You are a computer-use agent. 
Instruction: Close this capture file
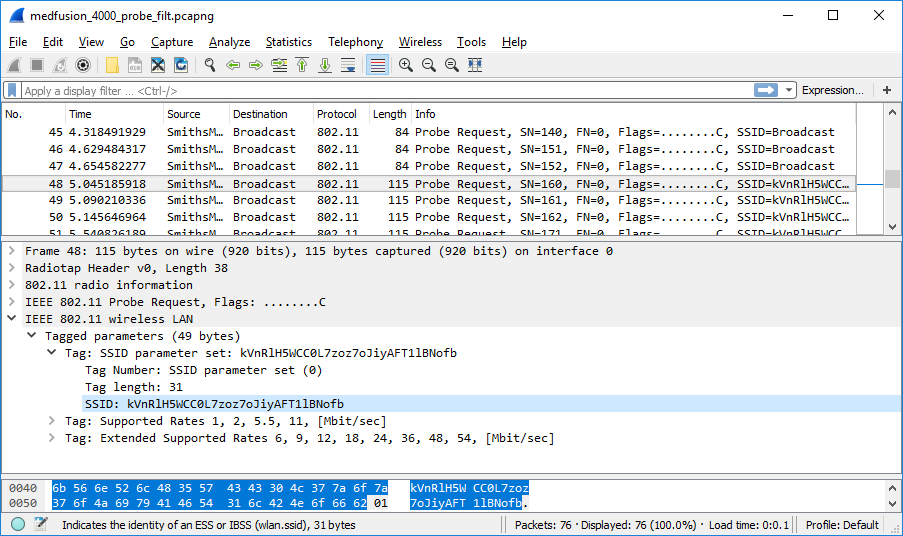158,65
